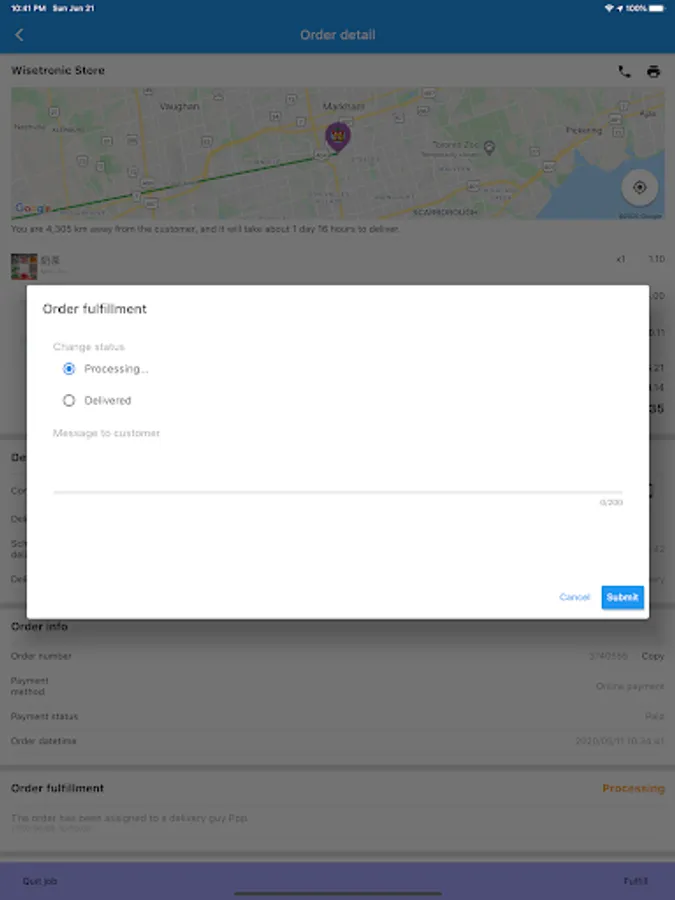Tap the purple store pin on map
The height and width of the screenshot is (900, 675).
click(x=338, y=138)
